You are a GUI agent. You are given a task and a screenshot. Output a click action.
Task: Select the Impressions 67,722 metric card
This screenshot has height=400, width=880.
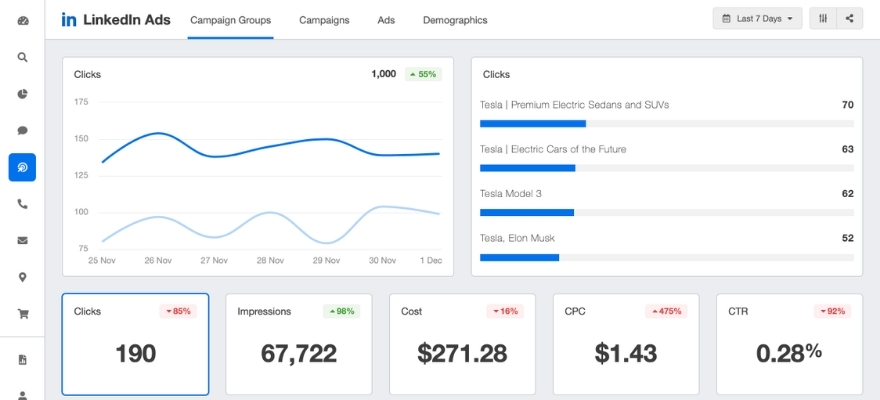[x=299, y=344]
